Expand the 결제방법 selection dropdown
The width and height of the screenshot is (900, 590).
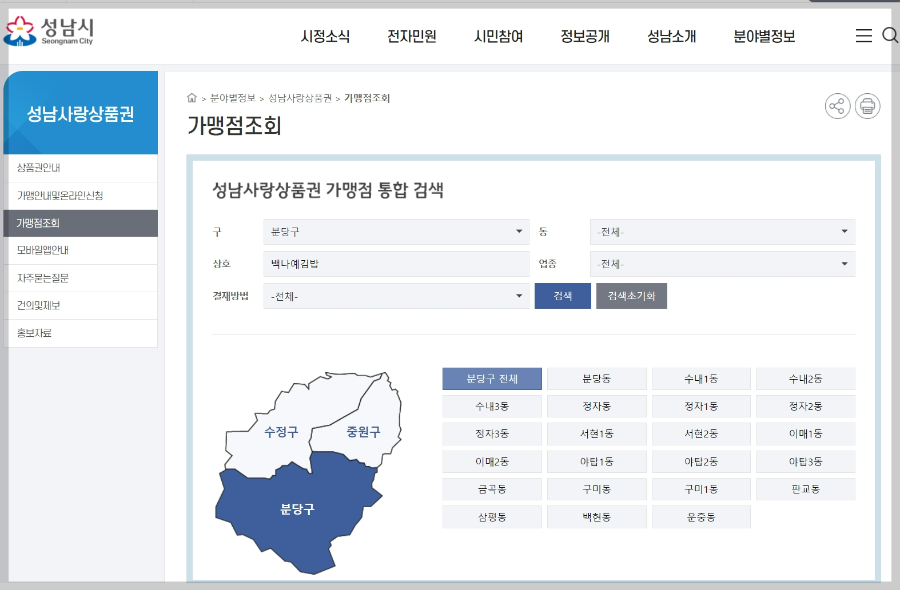coord(396,297)
